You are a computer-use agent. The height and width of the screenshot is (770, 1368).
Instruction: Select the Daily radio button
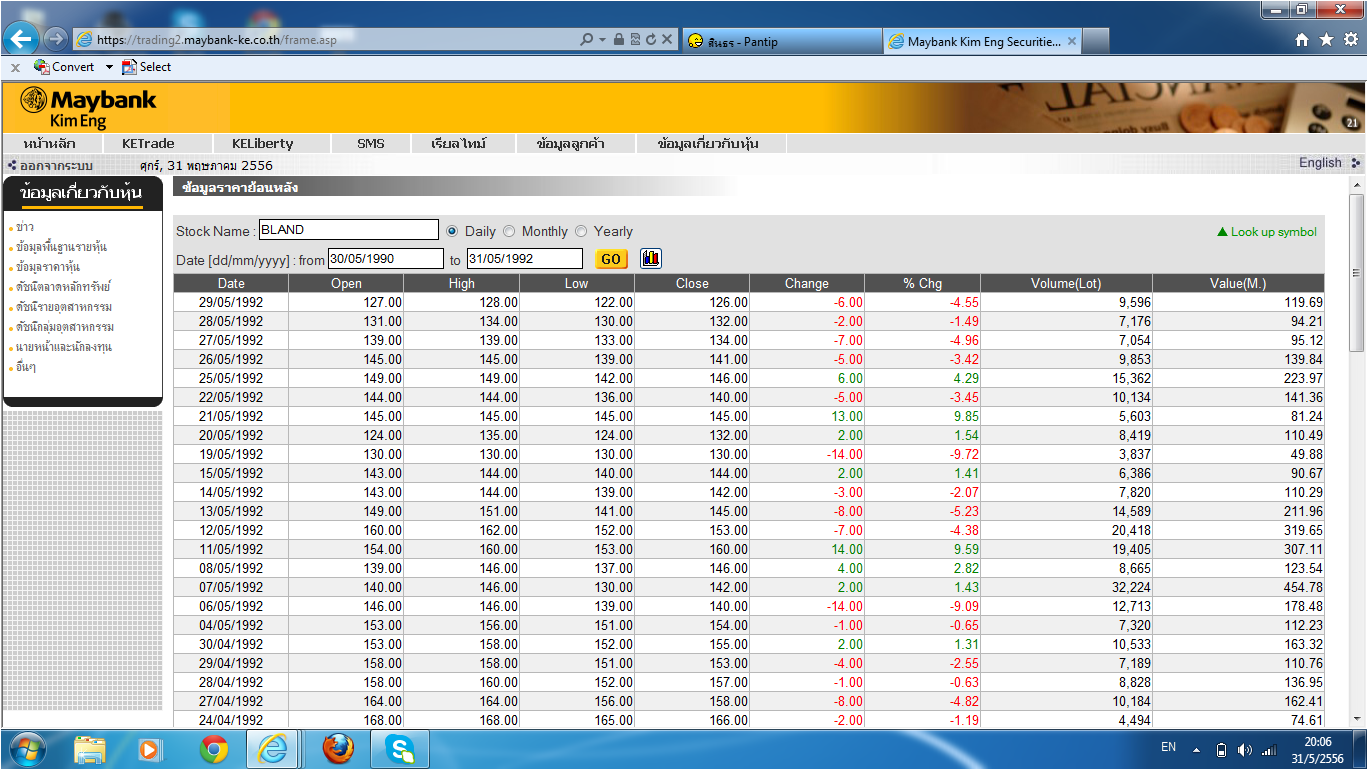click(x=452, y=231)
